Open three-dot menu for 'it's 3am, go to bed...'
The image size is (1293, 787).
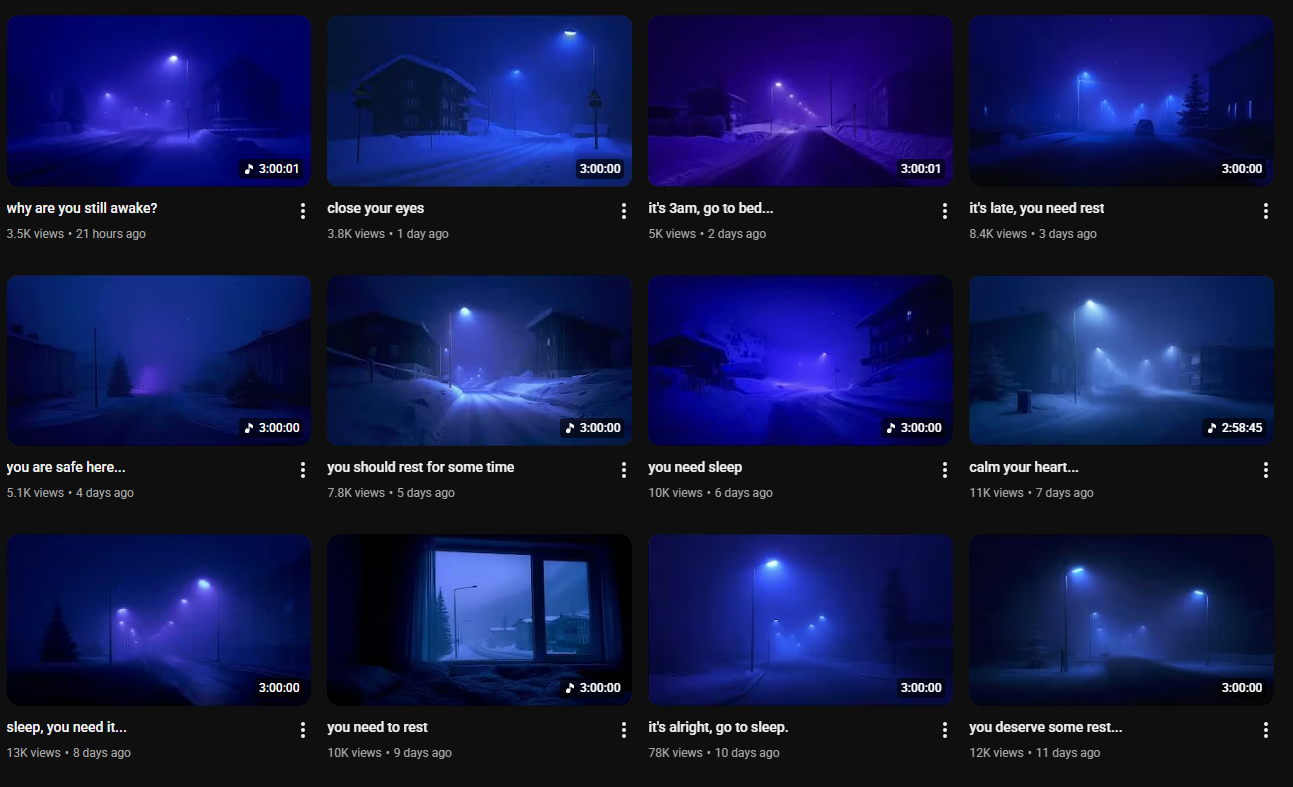pyautogui.click(x=945, y=211)
